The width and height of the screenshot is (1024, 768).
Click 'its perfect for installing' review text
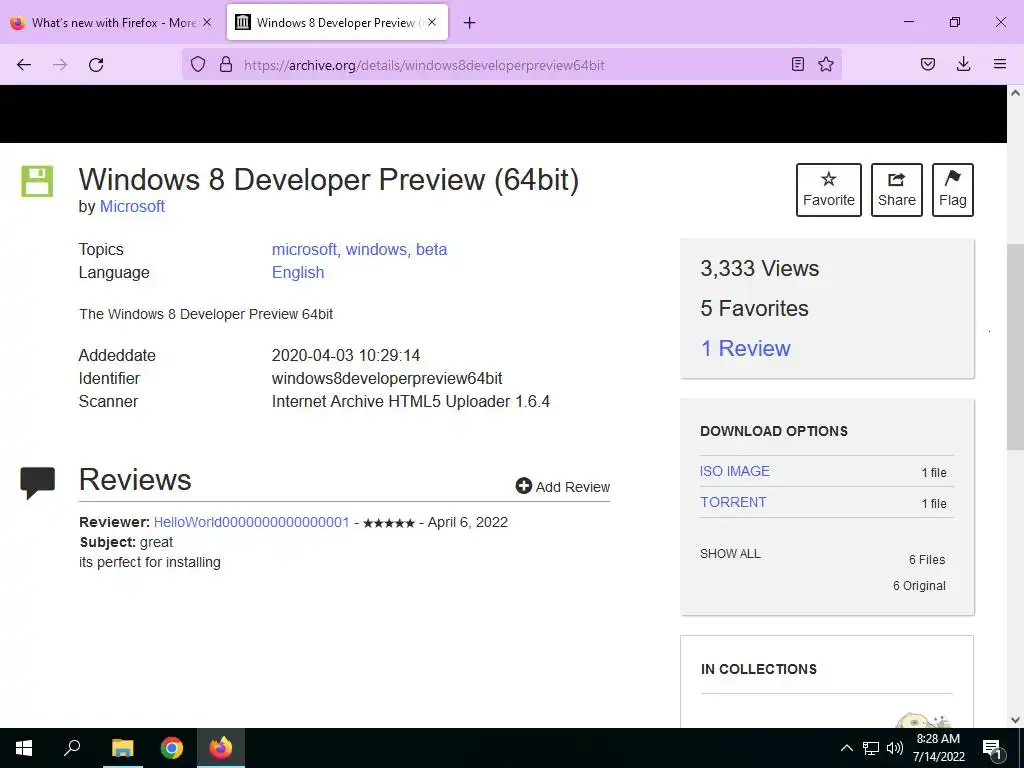click(x=150, y=562)
